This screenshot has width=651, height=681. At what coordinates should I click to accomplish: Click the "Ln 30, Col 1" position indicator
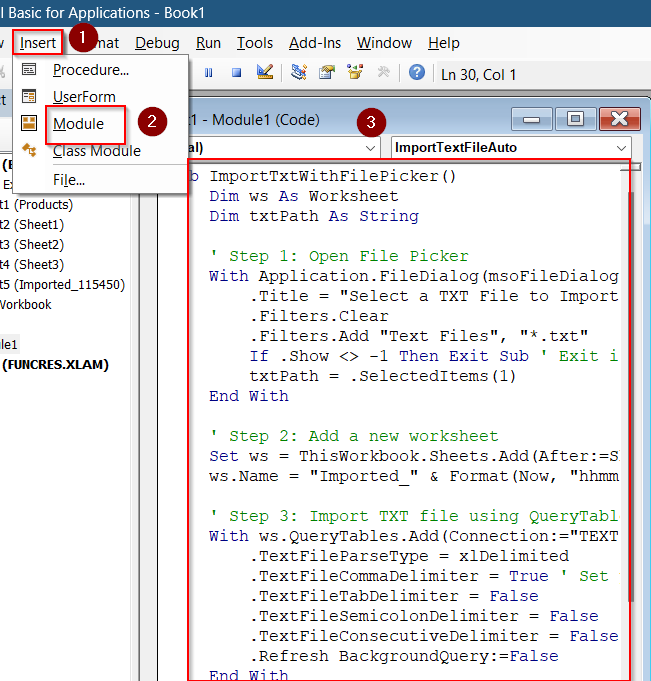pos(478,75)
